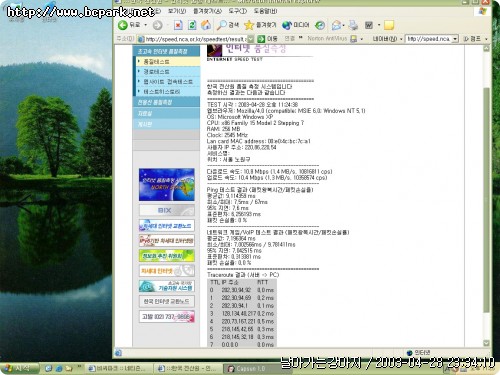Viewport: 500px width, 375px height.
Task: Click the 고발 (02) 737 phone banner
Action: [x=167, y=317]
